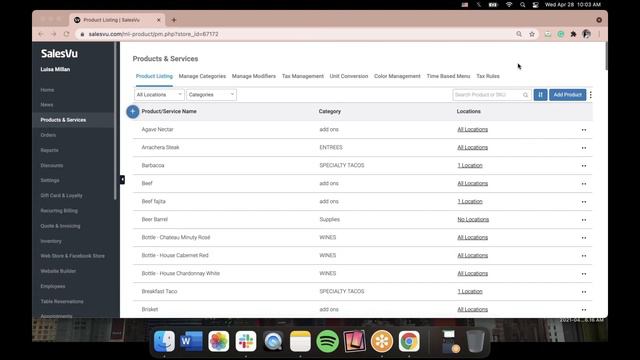This screenshot has width=640, height=360.
Task: Click the Product/Service Name column header
Action: click(x=169, y=111)
